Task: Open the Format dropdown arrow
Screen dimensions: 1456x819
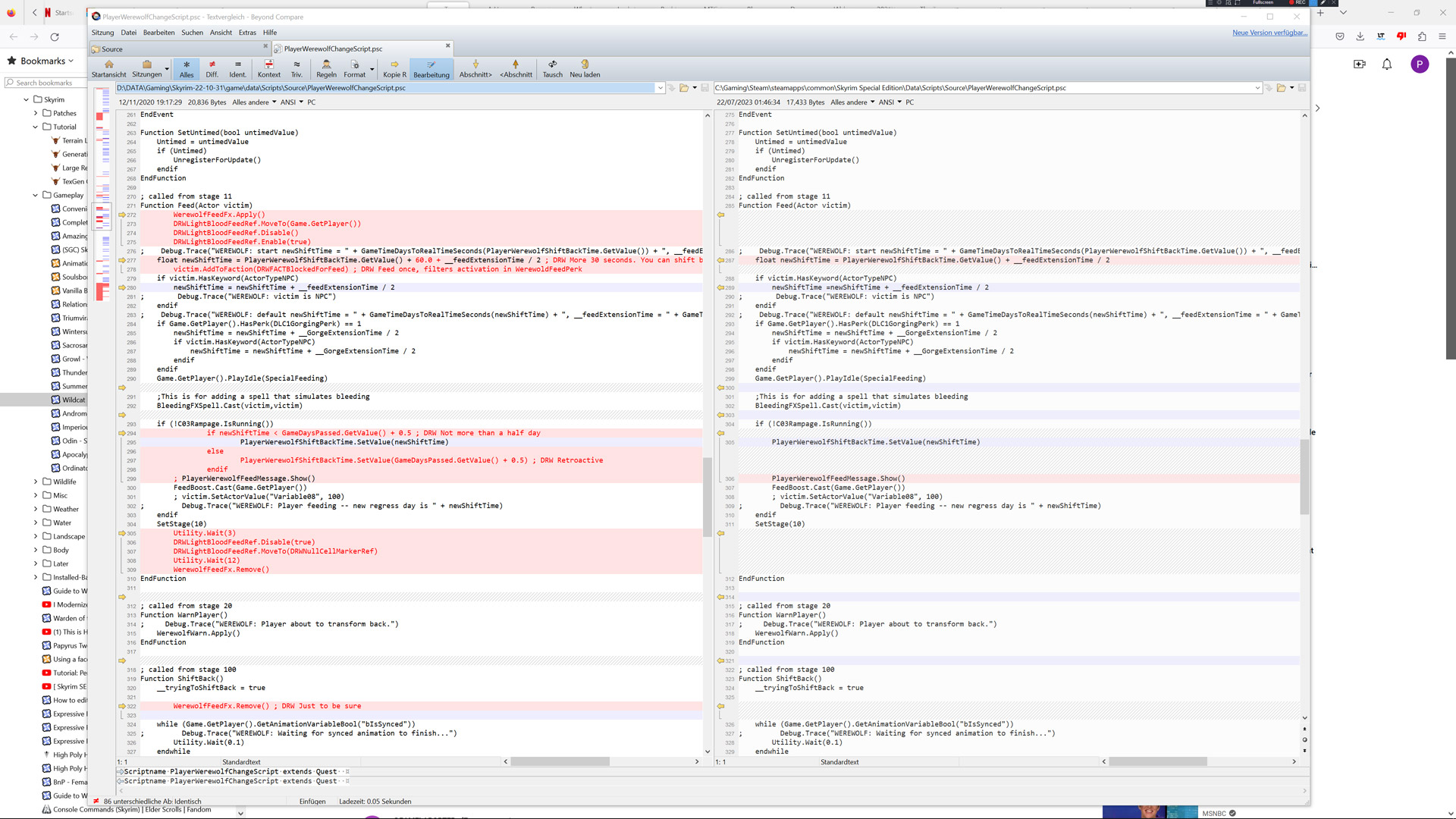Action: [x=372, y=69]
